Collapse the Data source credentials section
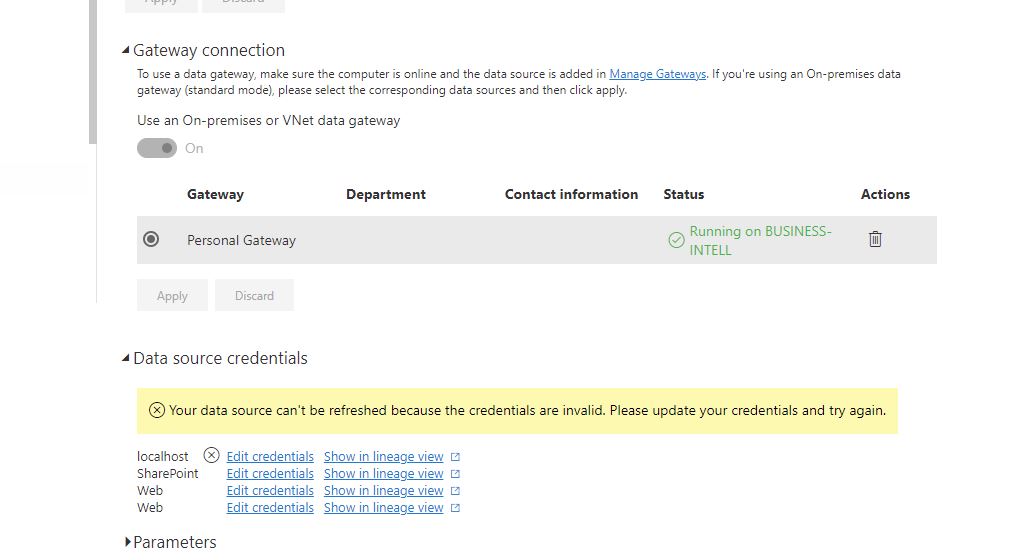The image size is (1031, 560). tap(126, 358)
